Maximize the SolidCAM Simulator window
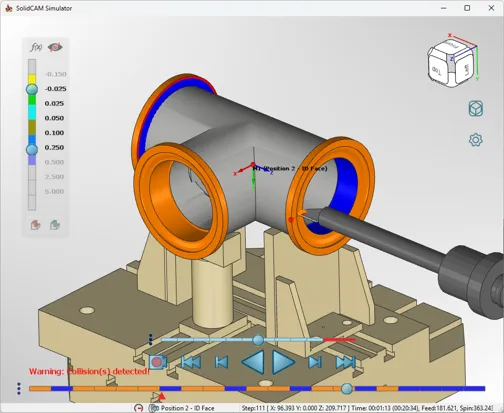Viewport: 504px width, 413px height. point(467,8)
